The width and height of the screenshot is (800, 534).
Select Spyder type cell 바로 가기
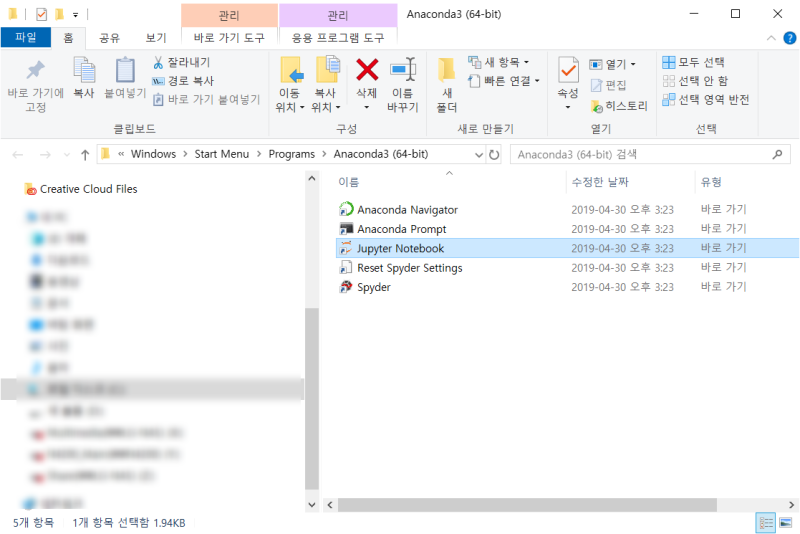coord(723,287)
